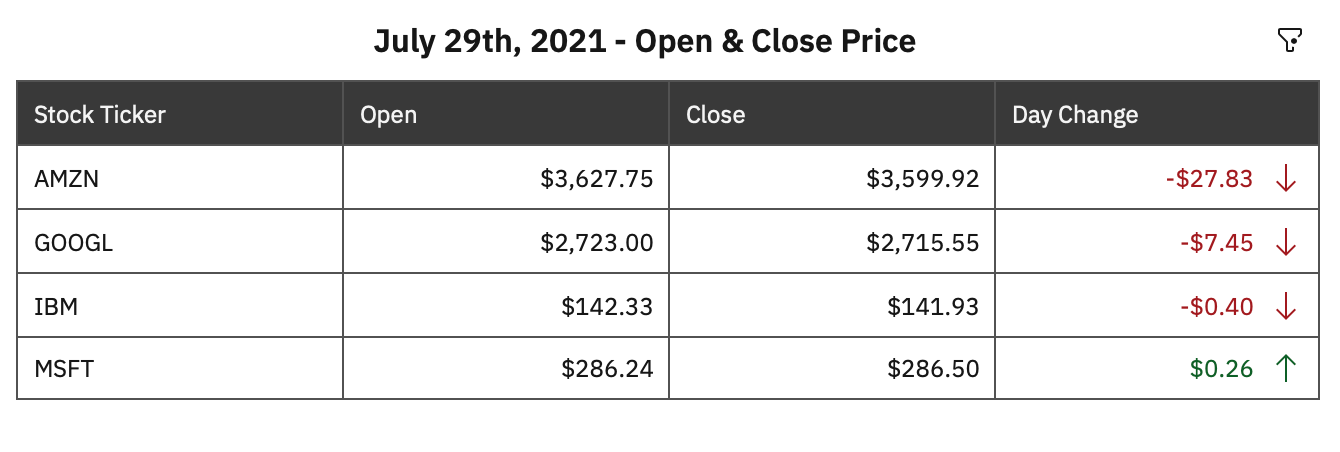This screenshot has height=452, width=1340.
Task: Click GOOGL close price $2,715.55
Action: (922, 242)
